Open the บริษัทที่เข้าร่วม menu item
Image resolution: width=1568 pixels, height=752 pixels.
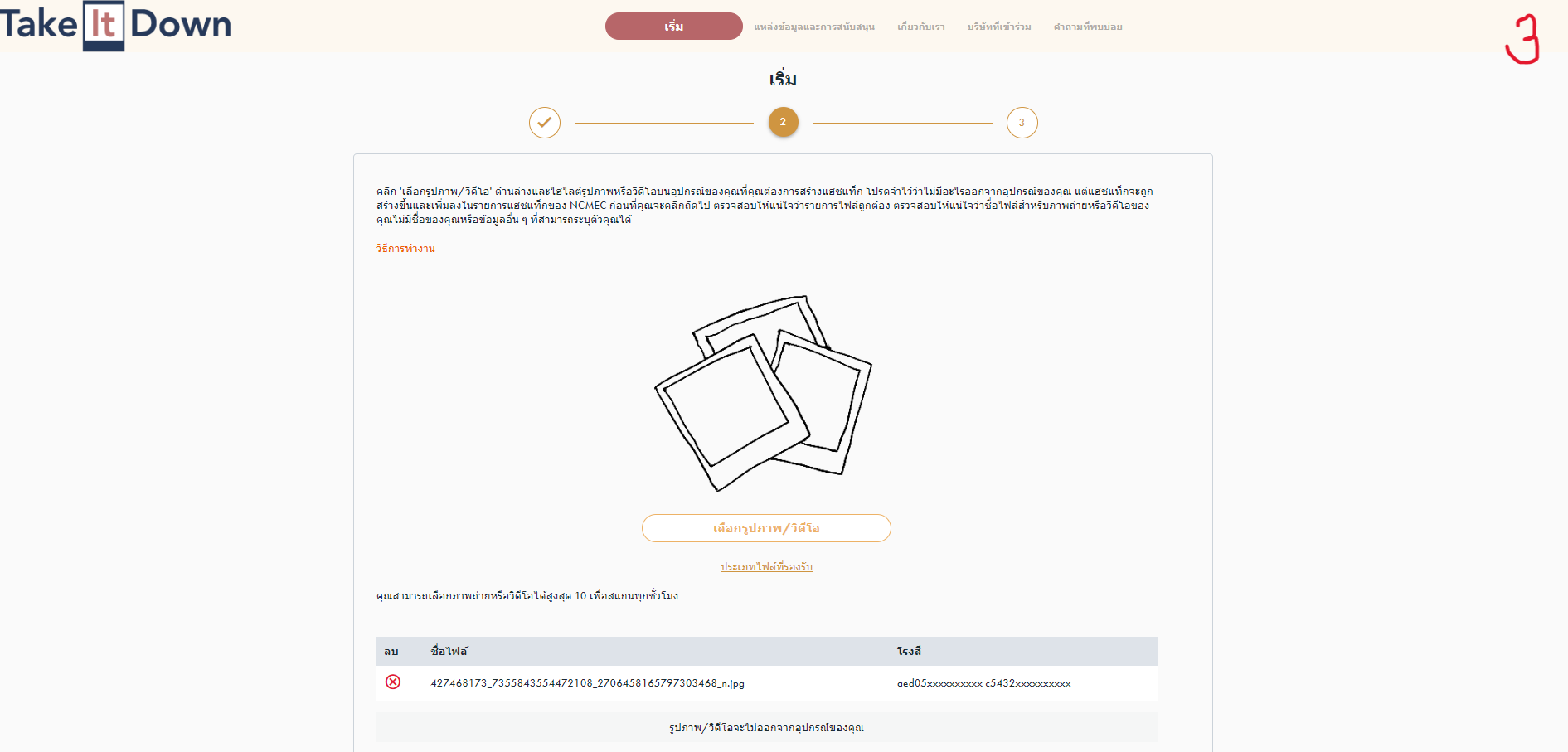click(x=998, y=27)
